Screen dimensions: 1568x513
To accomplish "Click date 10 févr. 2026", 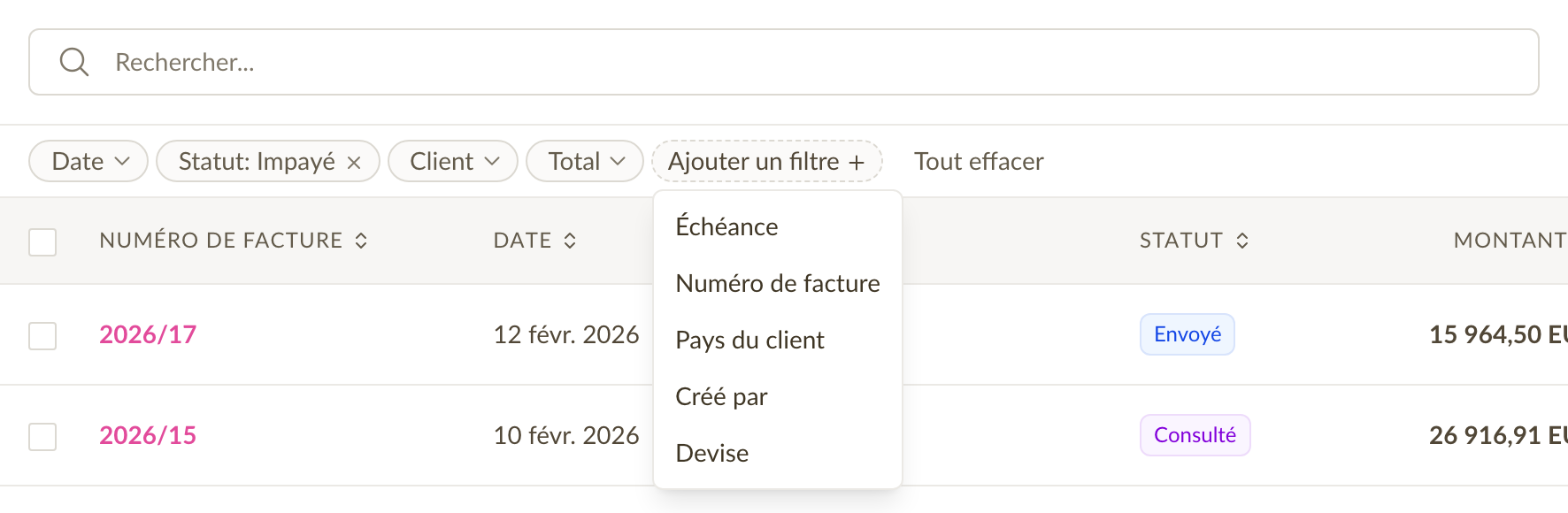I will (566, 435).
